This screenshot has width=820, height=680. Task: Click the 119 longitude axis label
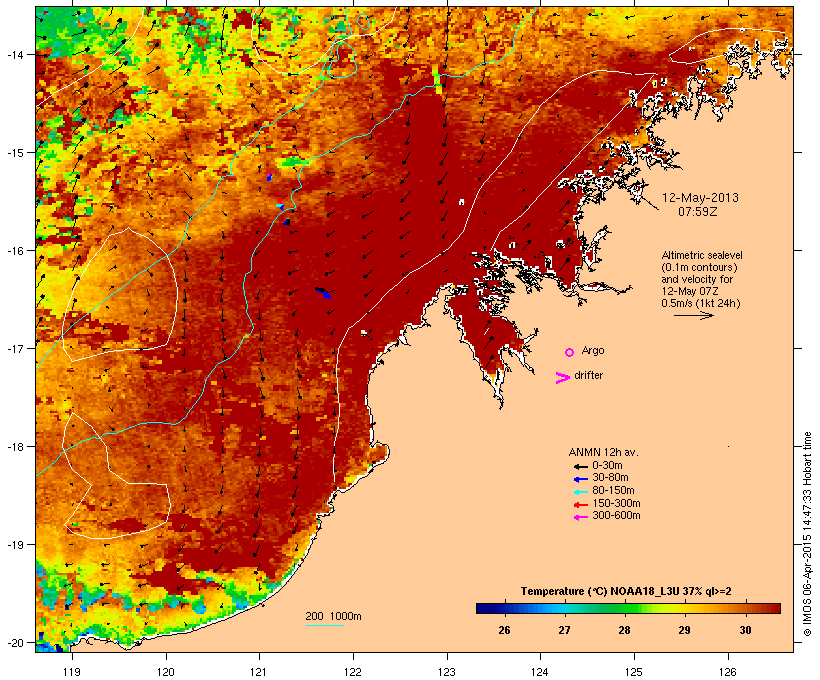[72, 672]
